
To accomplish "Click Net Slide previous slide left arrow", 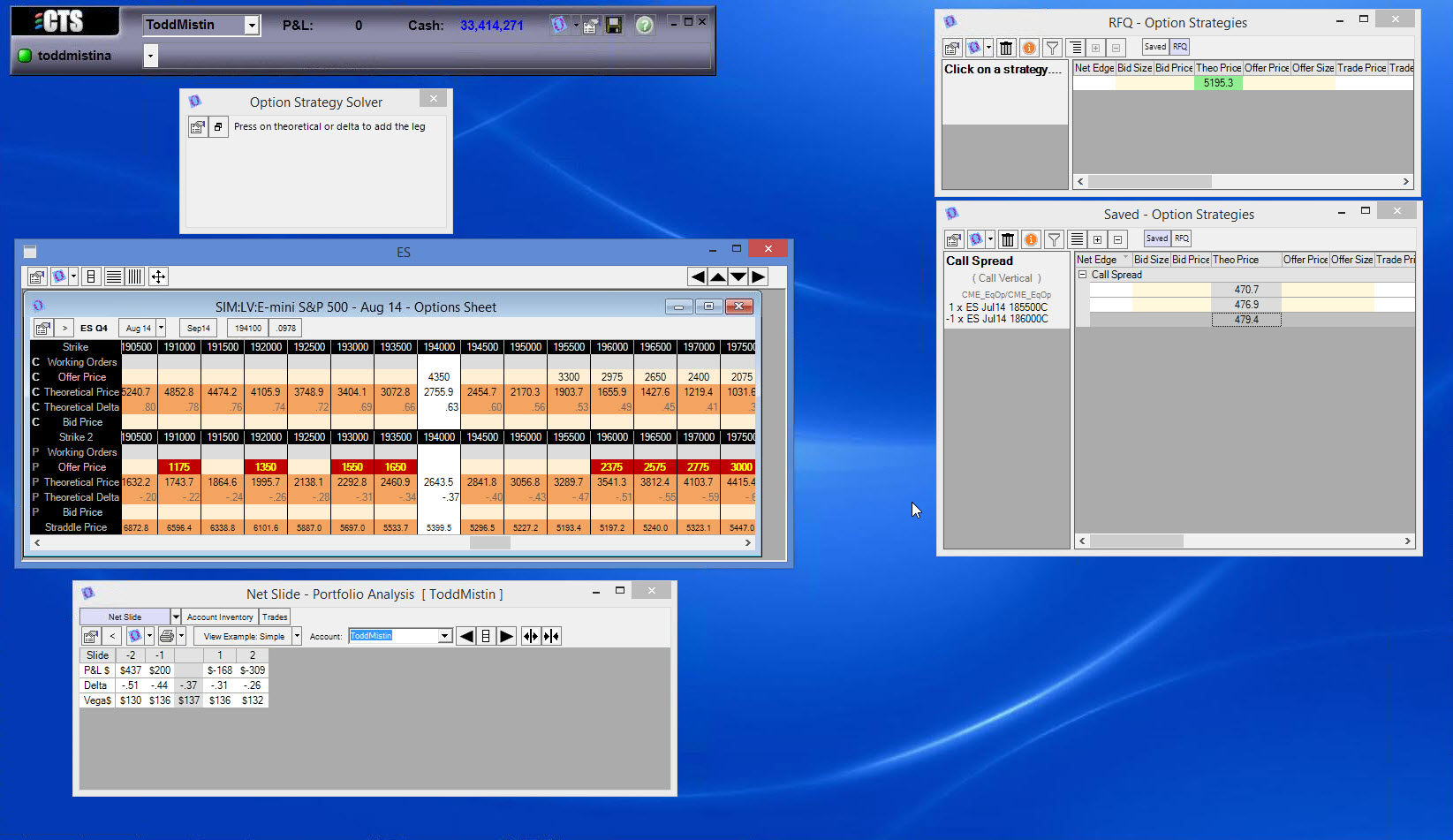I will (465, 636).
